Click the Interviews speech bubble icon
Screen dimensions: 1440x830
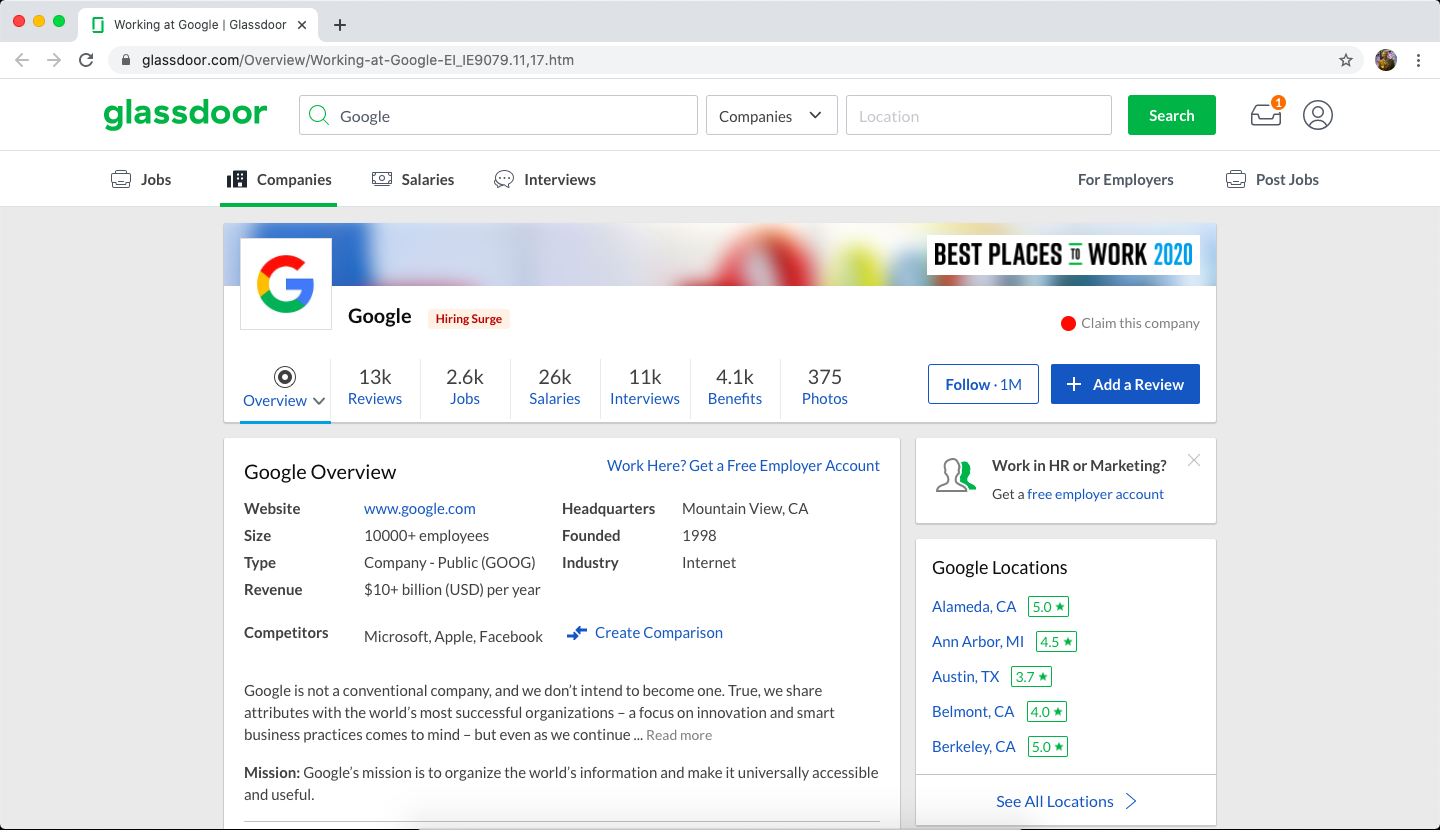click(504, 180)
